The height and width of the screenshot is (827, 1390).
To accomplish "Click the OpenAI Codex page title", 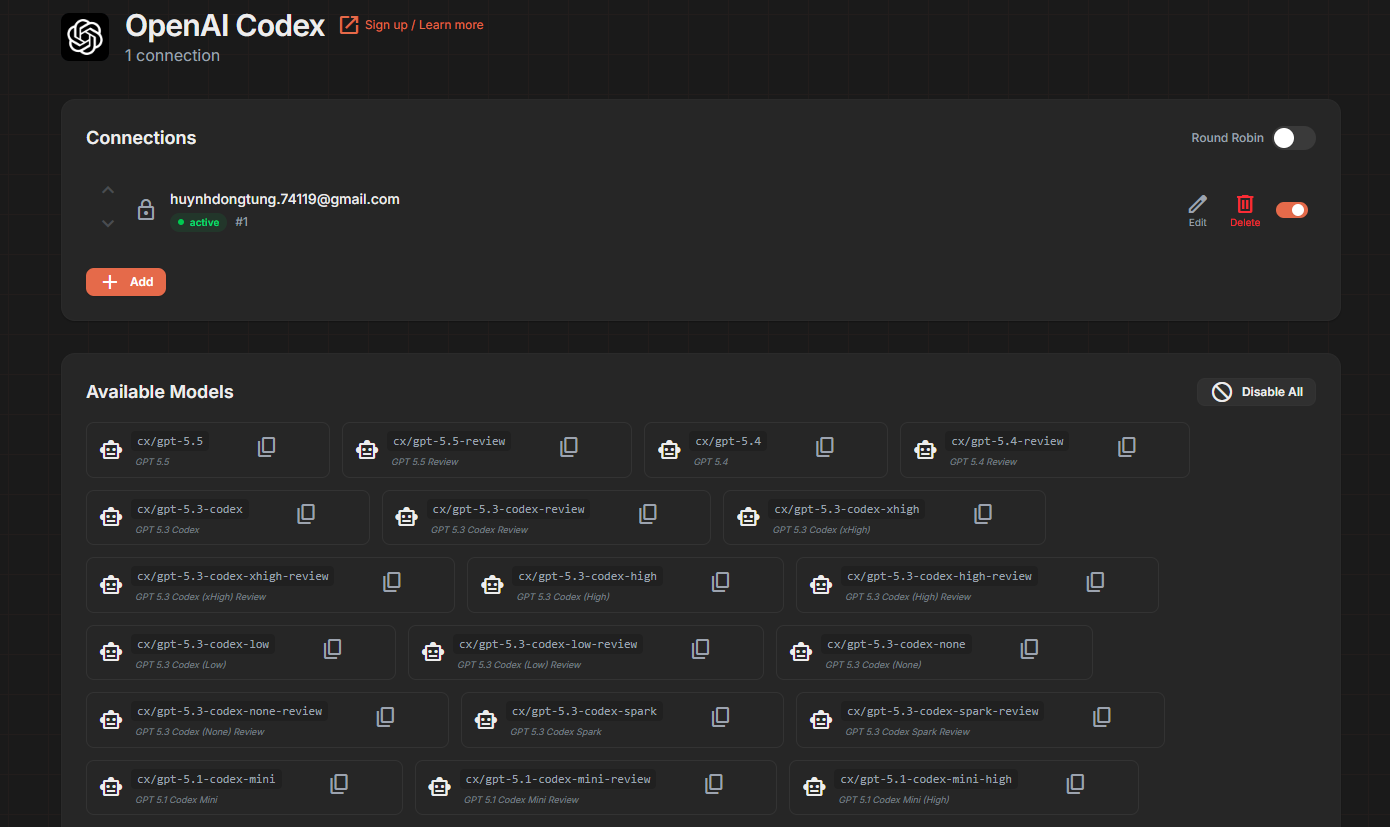I will tap(225, 25).
